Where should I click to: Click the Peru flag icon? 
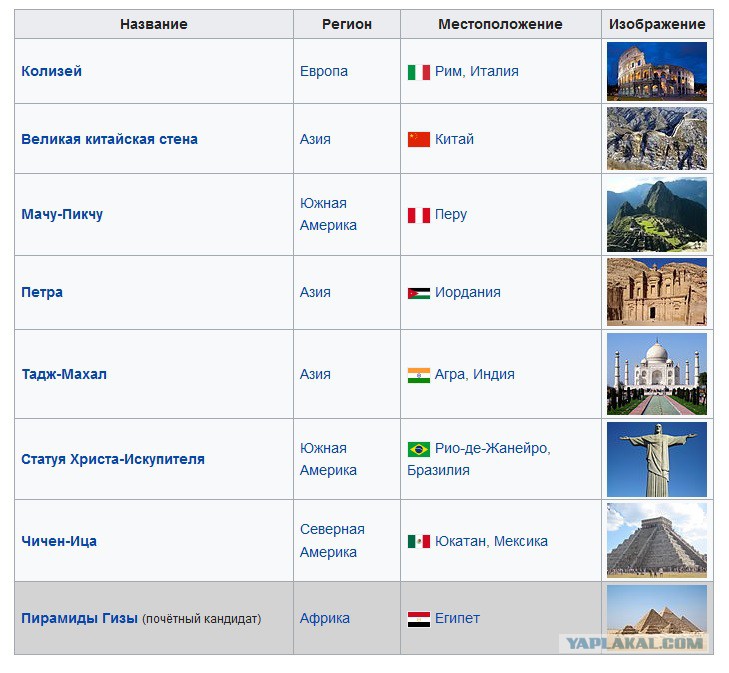[x=418, y=215]
